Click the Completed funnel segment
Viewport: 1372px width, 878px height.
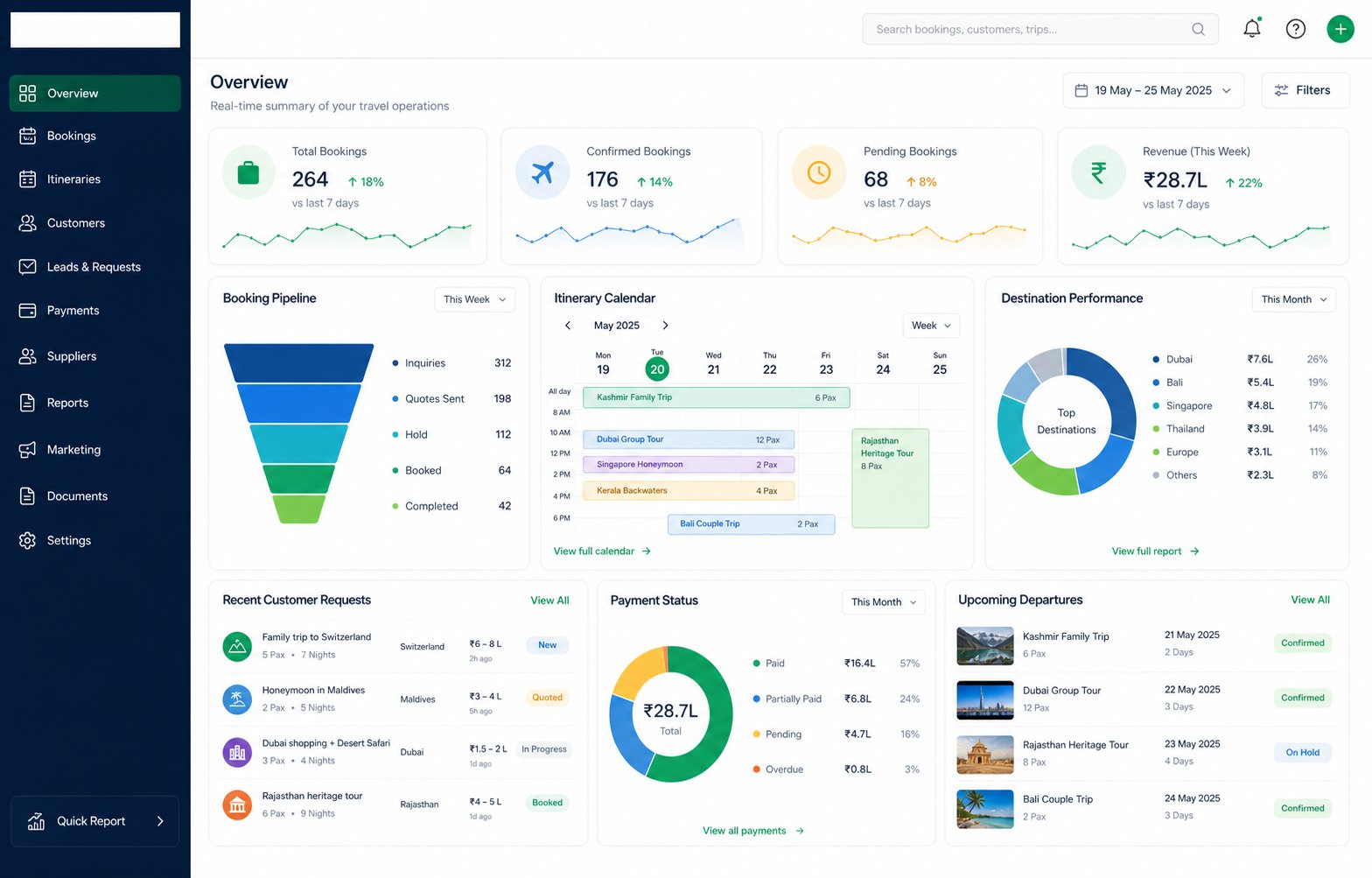pyautogui.click(x=299, y=509)
